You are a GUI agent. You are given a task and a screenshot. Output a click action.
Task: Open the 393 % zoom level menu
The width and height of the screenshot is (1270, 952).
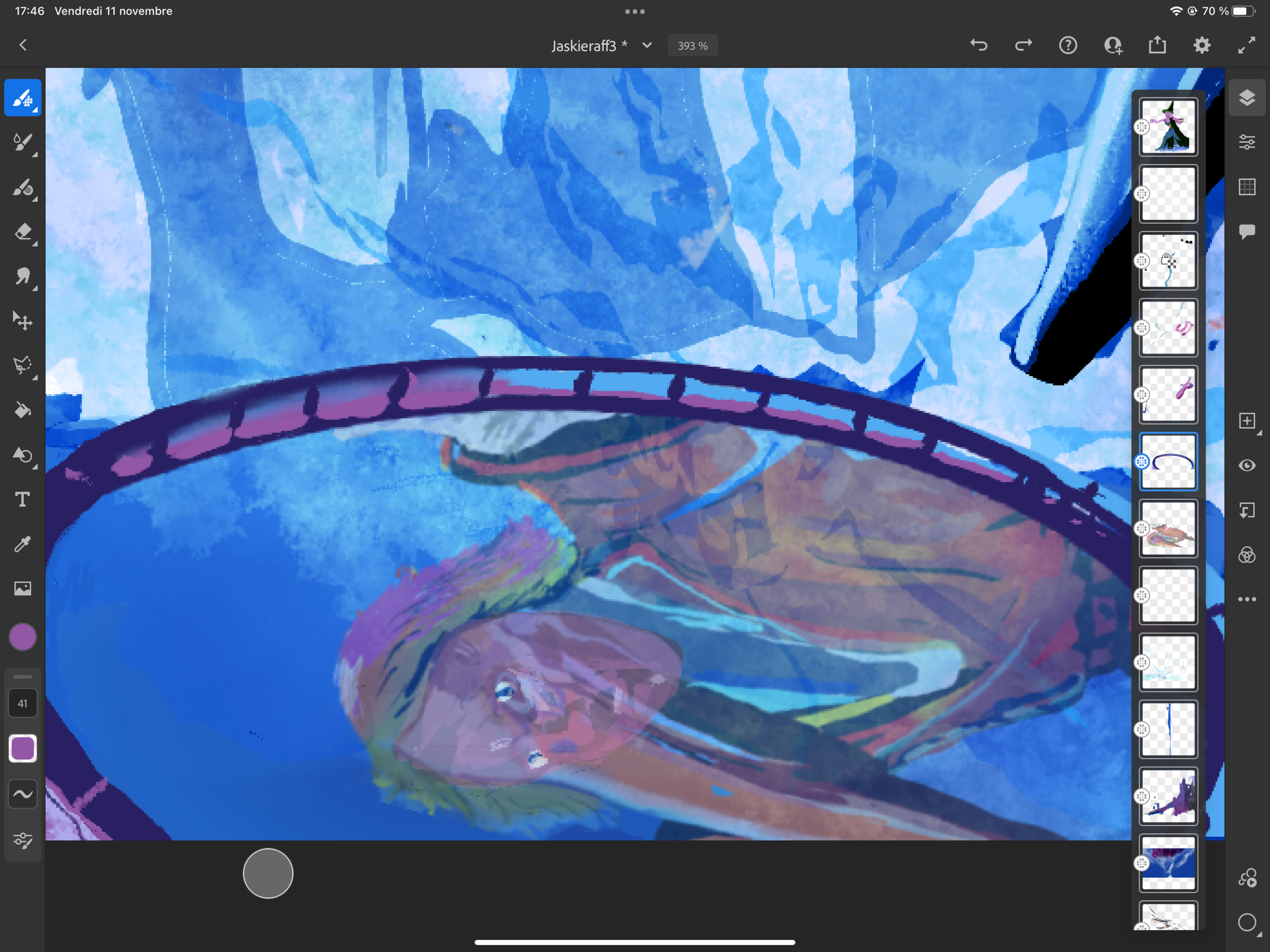click(692, 46)
